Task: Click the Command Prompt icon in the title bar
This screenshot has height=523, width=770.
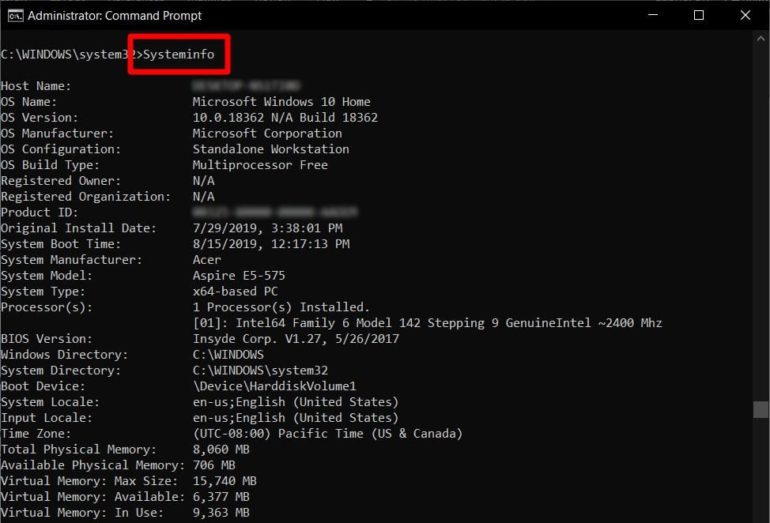Action: click(x=15, y=15)
